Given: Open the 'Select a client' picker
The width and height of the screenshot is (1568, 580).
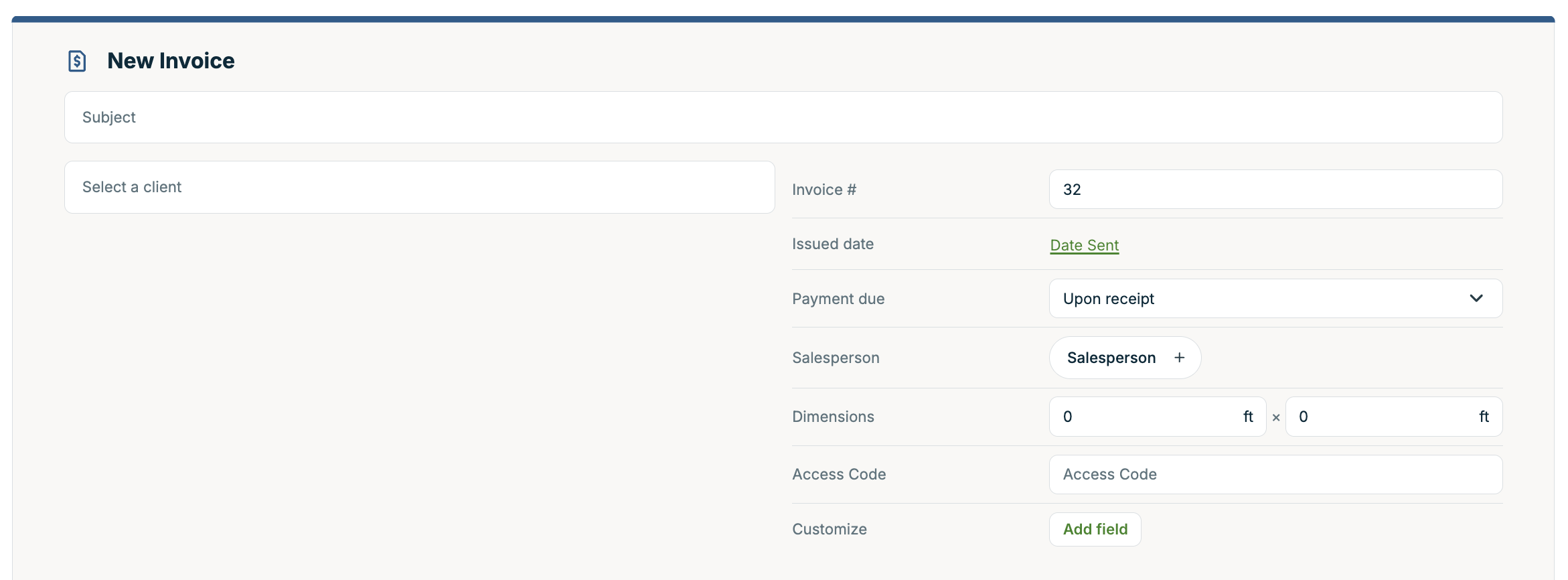Looking at the screenshot, I should coord(419,188).
